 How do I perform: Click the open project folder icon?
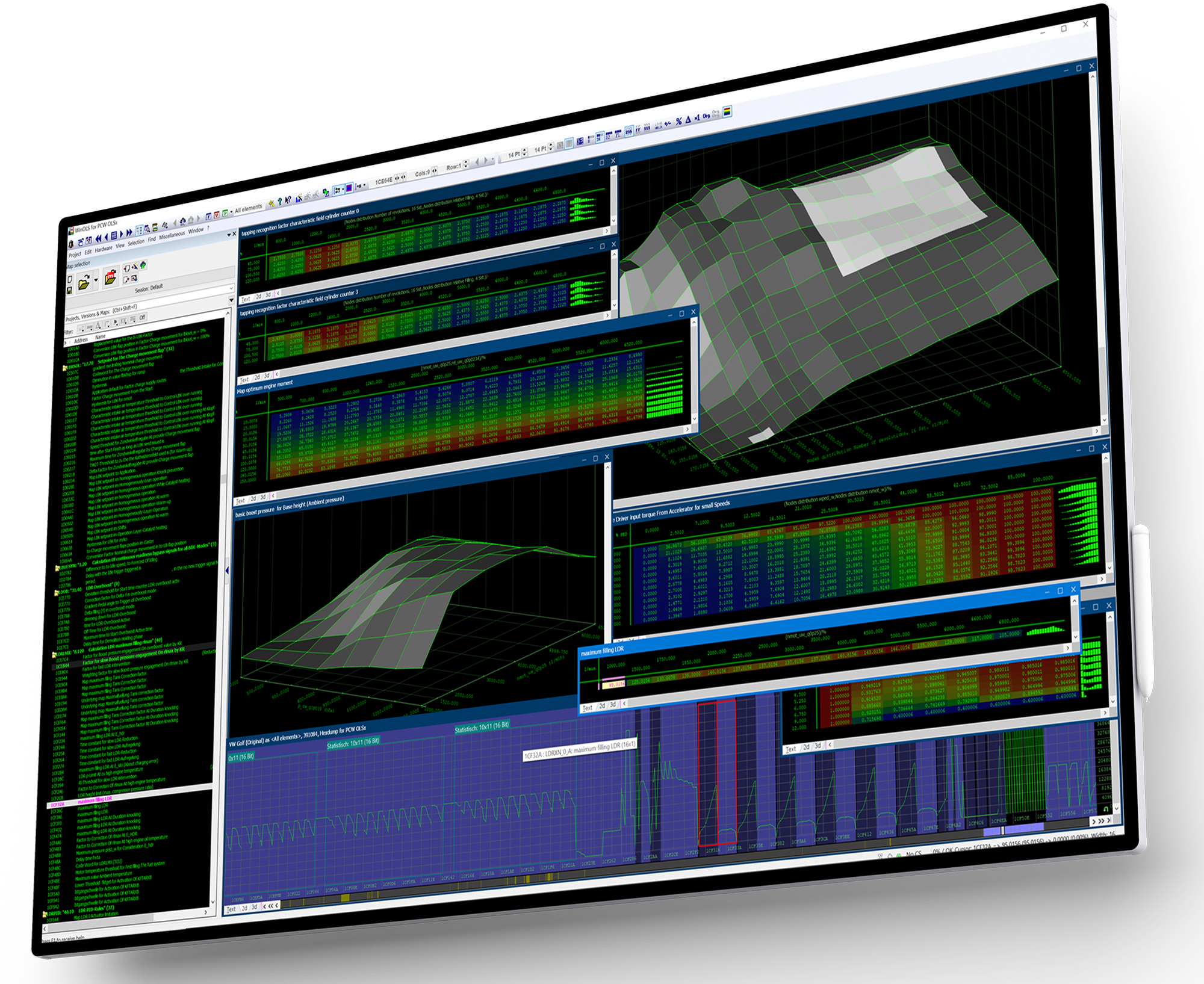coord(84,282)
